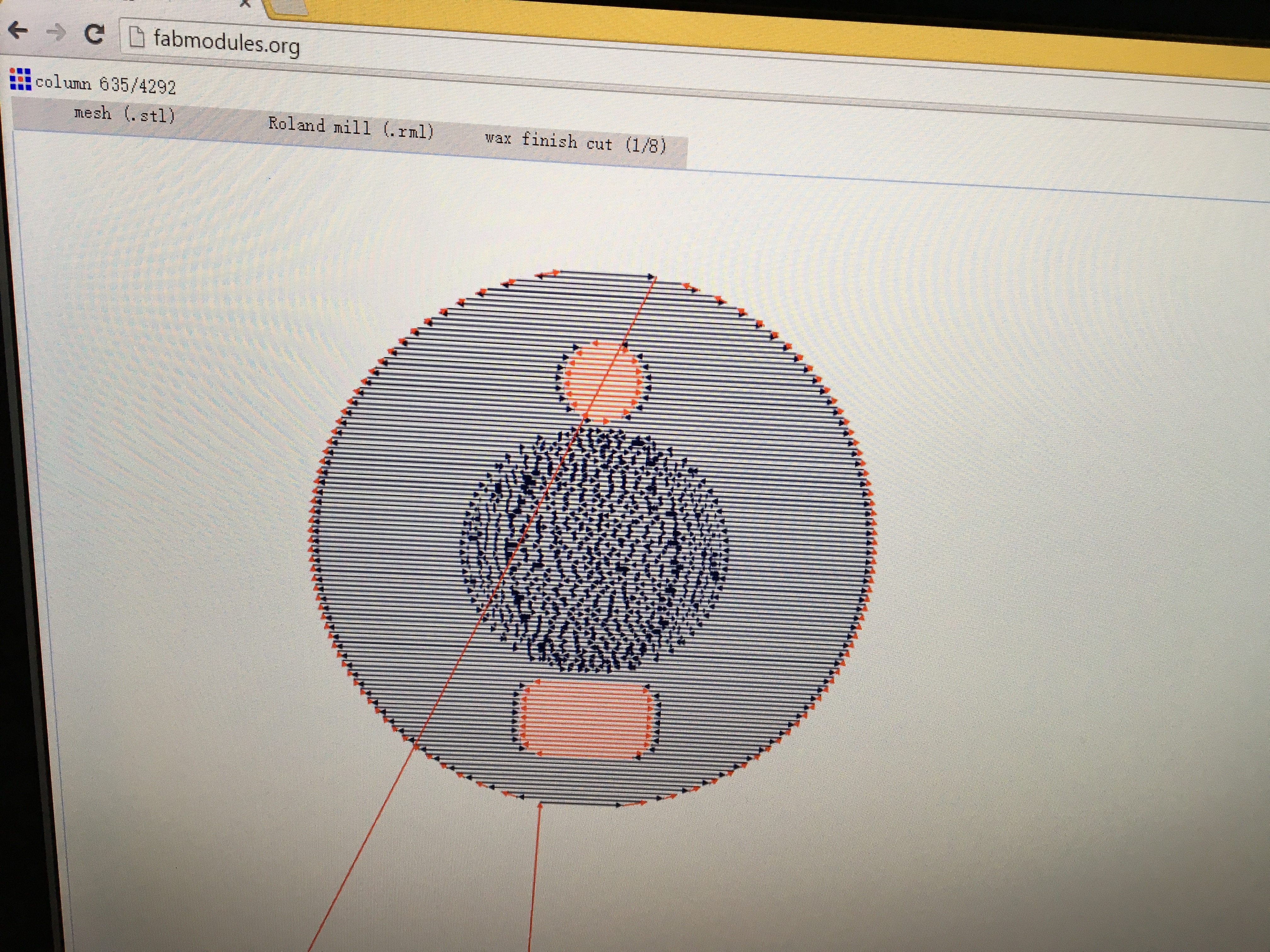Click the orange rounded rectangle in toolpath
This screenshot has width=1270, height=952.
tap(587, 720)
